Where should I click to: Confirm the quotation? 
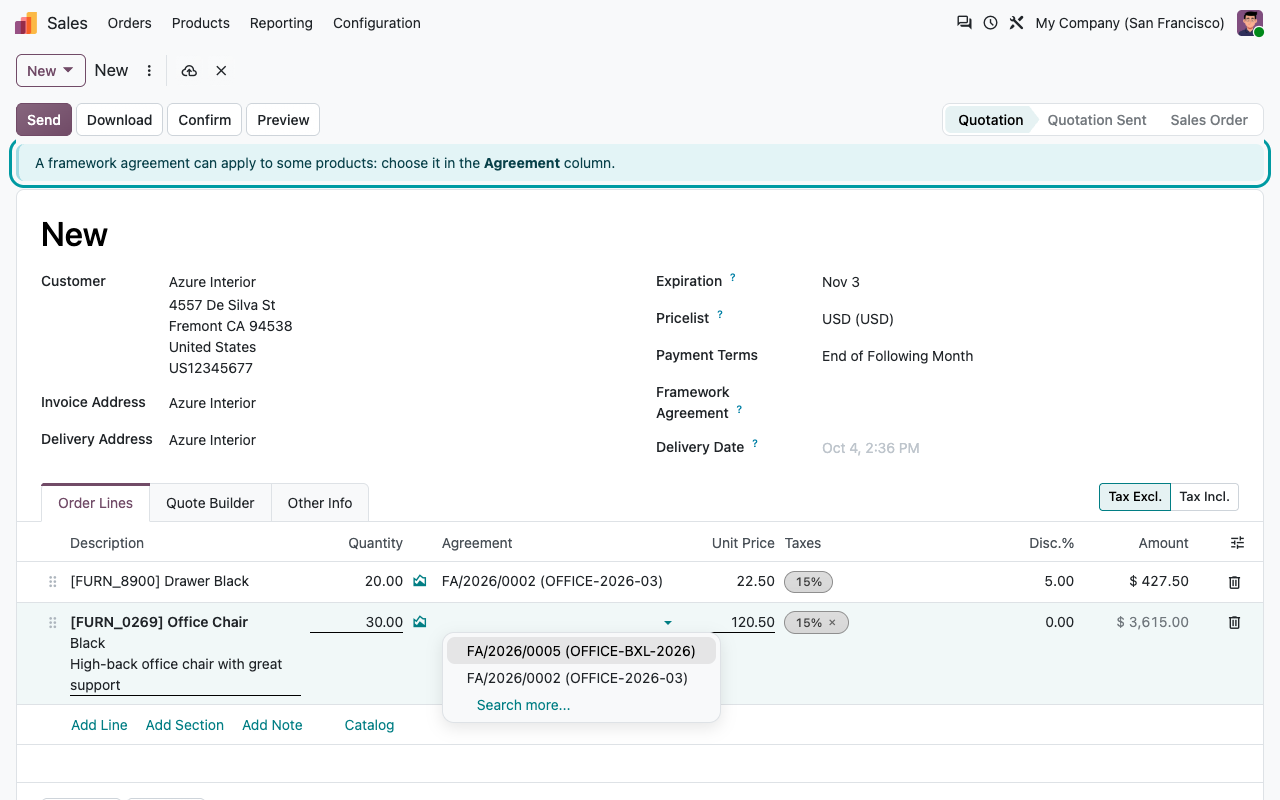[205, 120]
